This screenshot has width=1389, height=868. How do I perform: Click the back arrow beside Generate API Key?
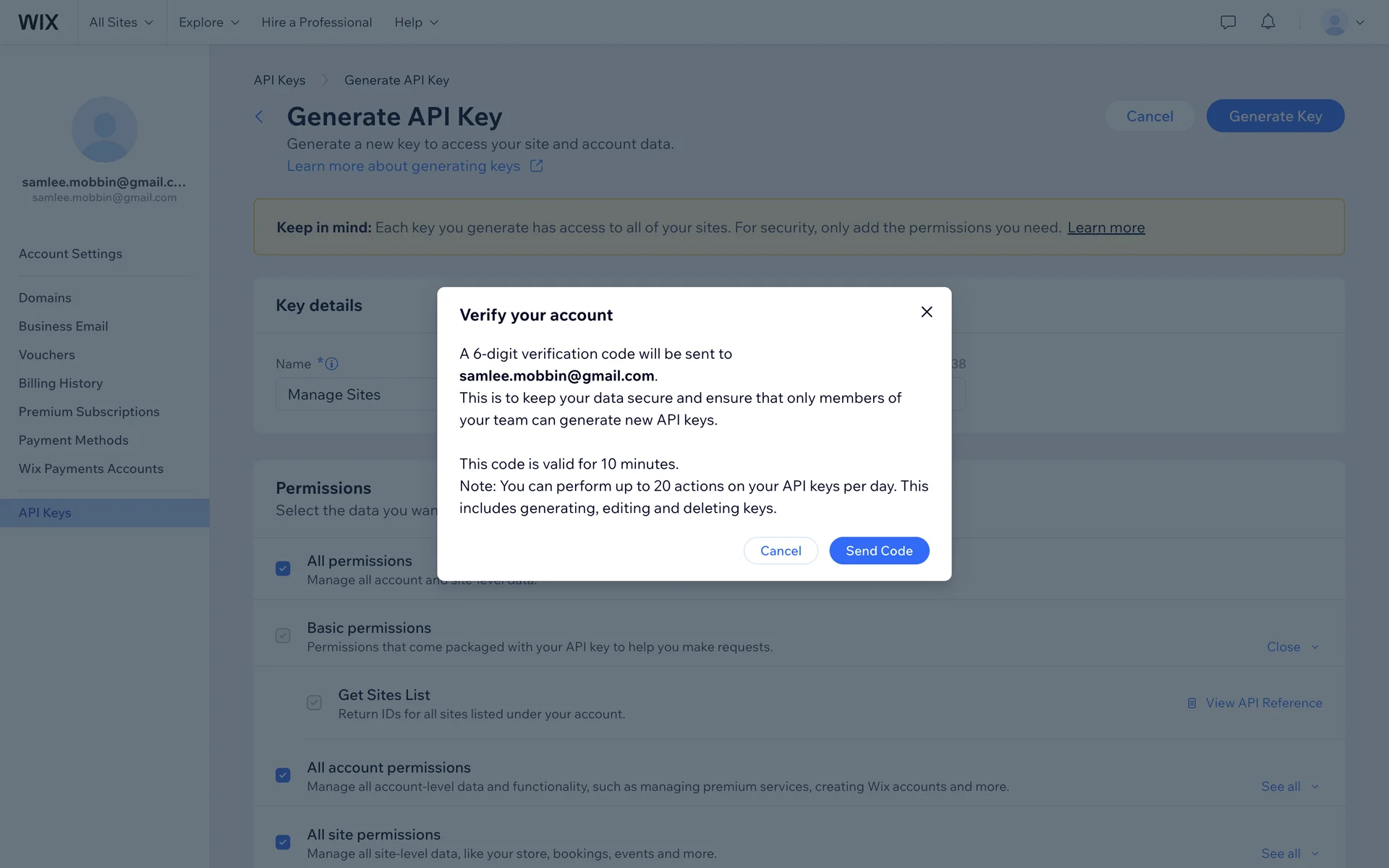(x=260, y=116)
